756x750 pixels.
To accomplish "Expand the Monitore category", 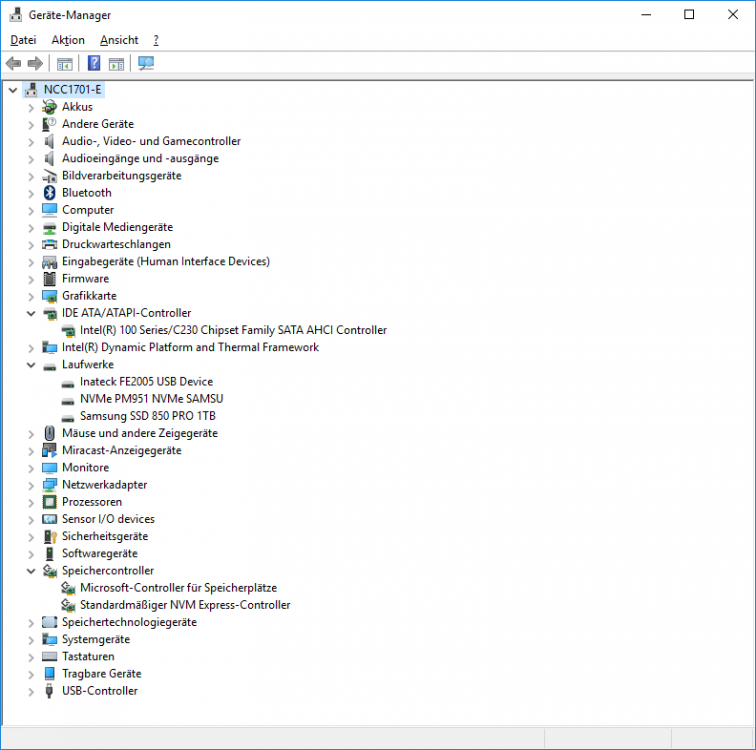I will [x=31, y=468].
